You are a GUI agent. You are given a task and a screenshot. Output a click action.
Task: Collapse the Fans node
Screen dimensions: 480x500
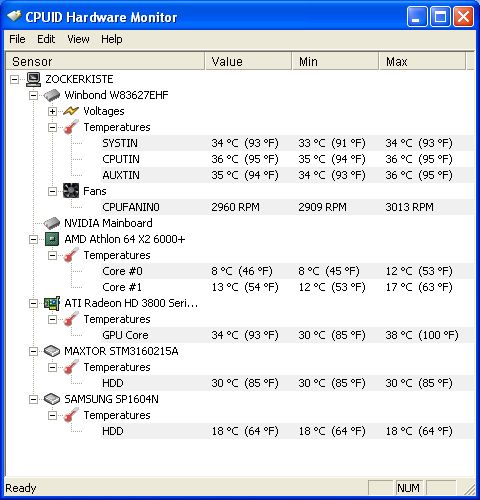pos(52,191)
